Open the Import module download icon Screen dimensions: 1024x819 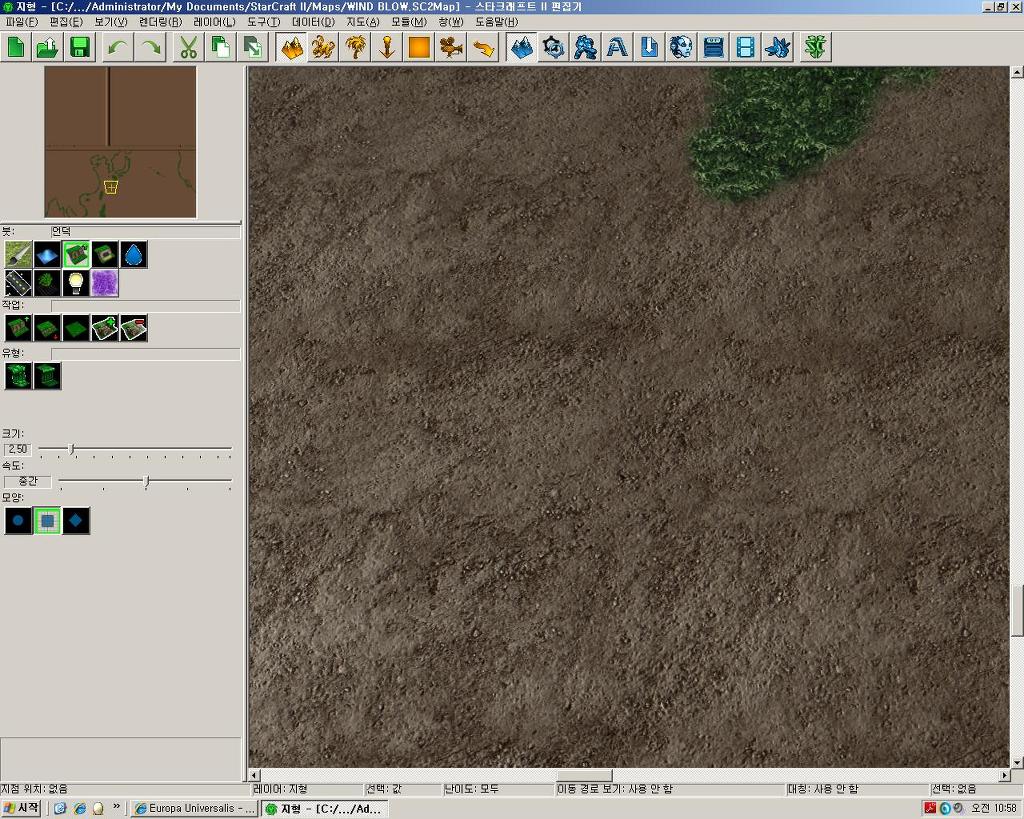[x=649, y=48]
